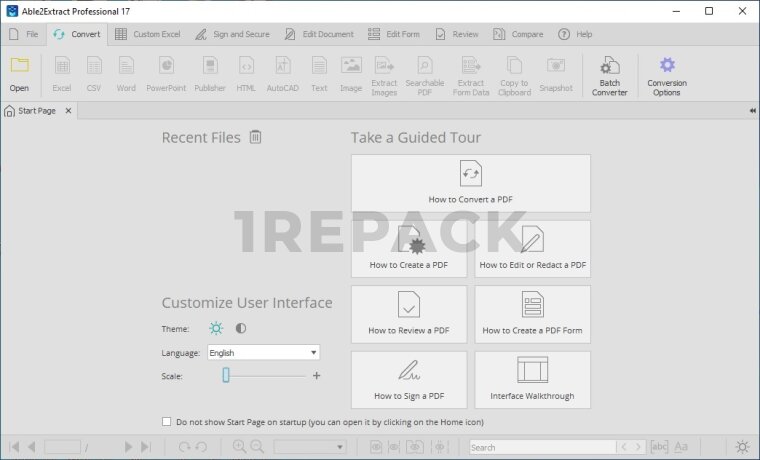Expand the Language dropdown
Screen dimensions: 760x460
[313, 352]
